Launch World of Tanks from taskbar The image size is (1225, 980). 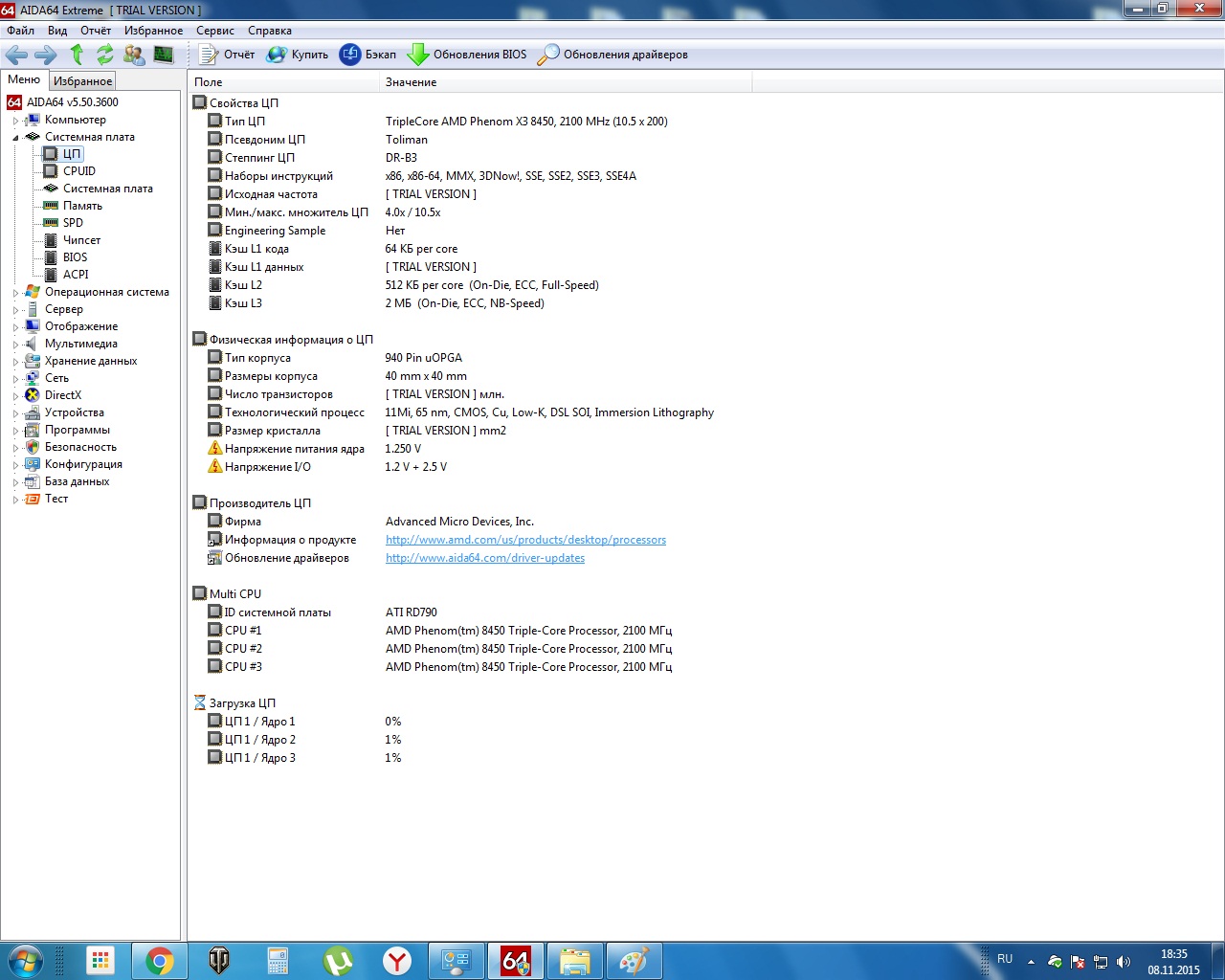click(x=219, y=960)
